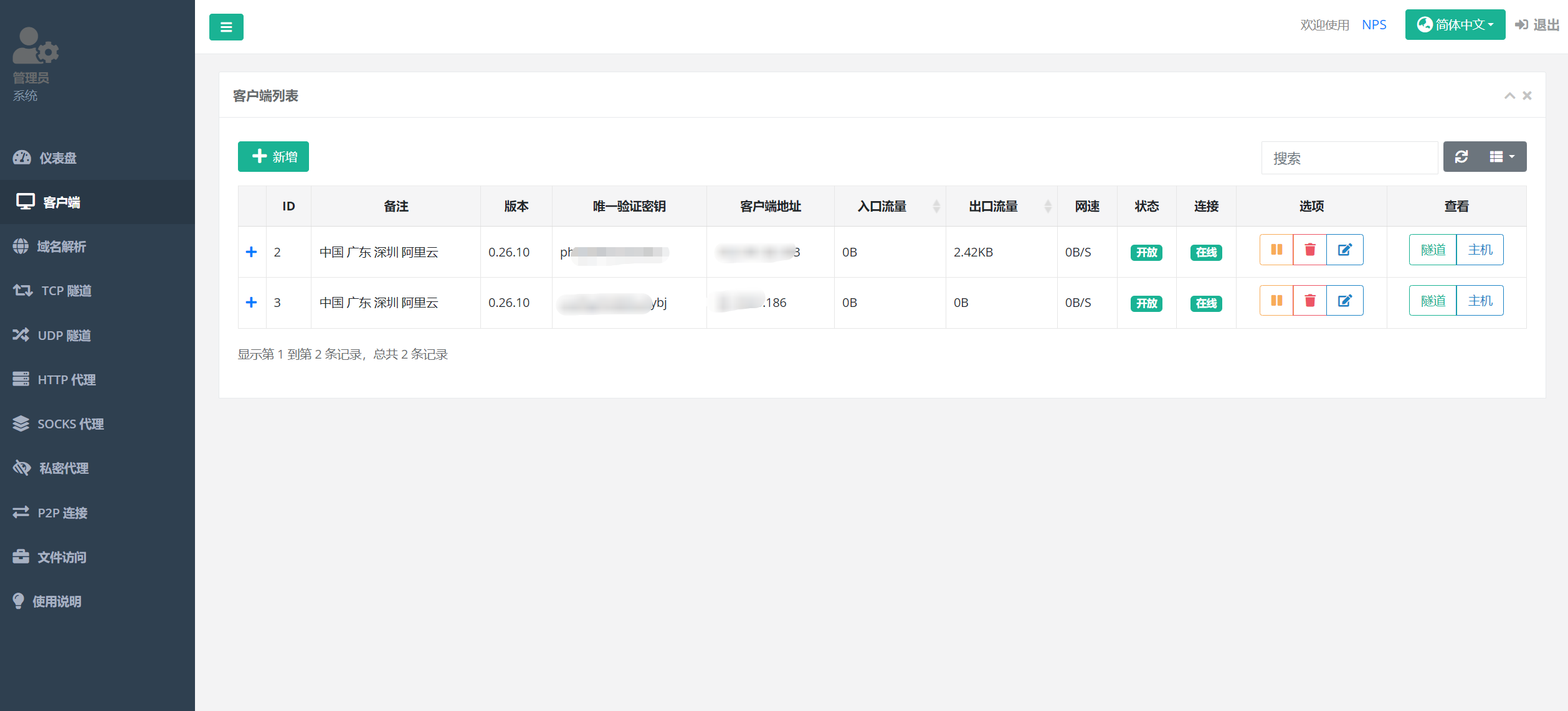Delete client ID 3 with trash icon
The image size is (1568, 711).
click(1309, 301)
